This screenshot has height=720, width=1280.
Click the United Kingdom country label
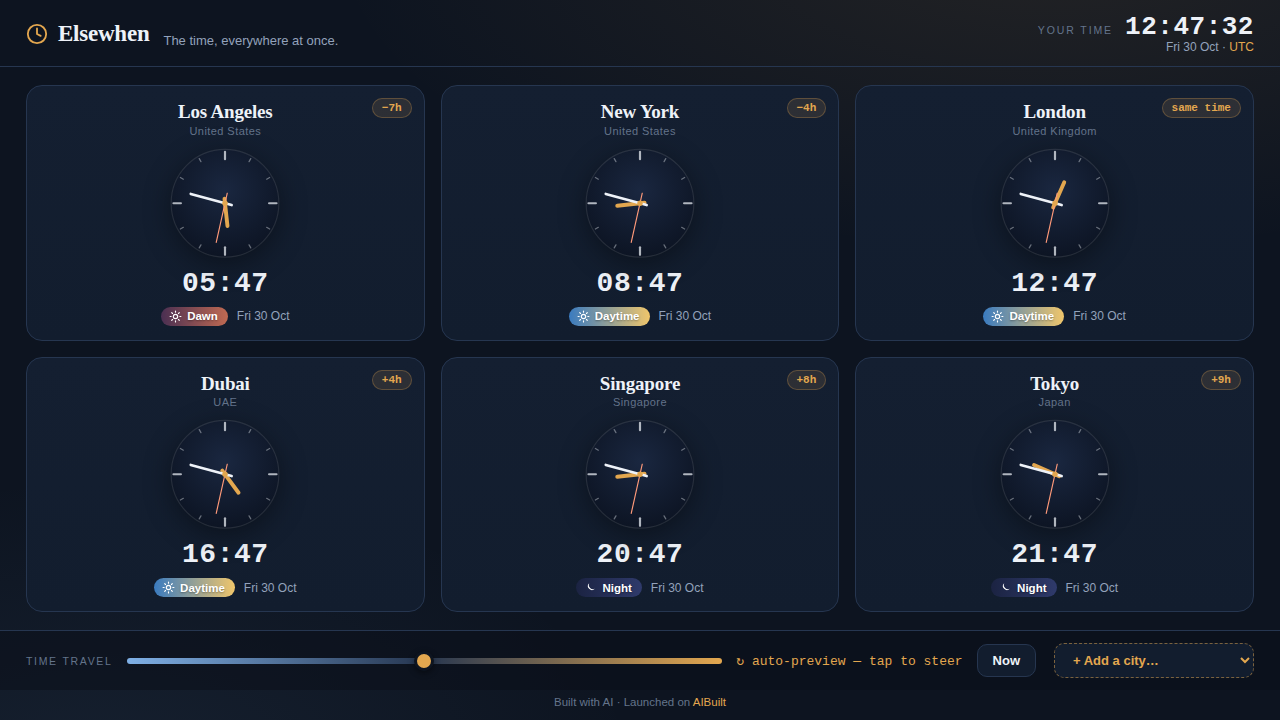[x=1055, y=131]
